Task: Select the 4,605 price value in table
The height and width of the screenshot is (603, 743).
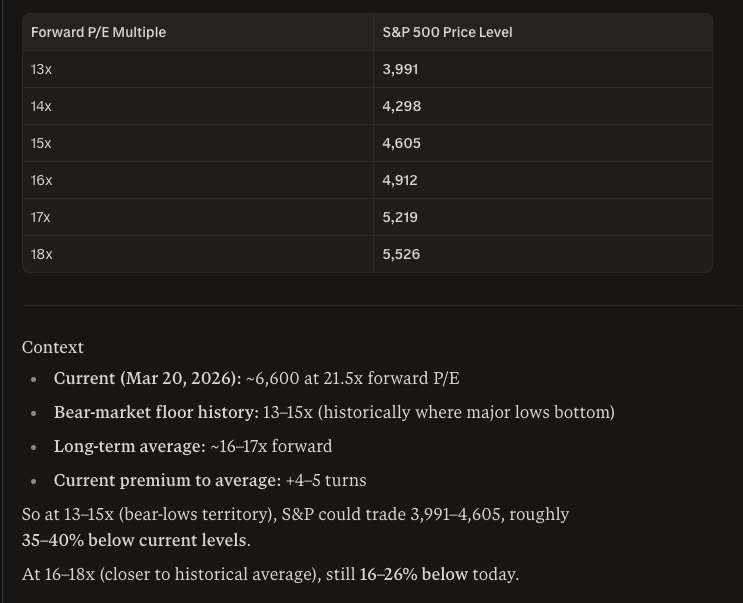Action: click(401, 143)
